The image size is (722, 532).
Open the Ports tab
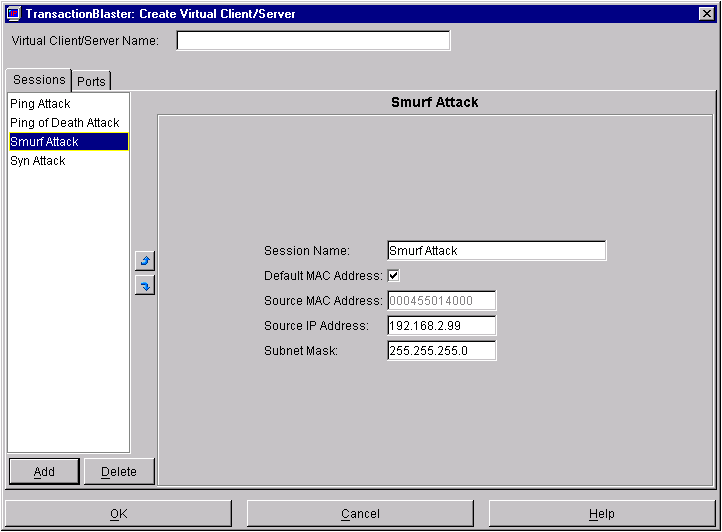tap(91, 82)
